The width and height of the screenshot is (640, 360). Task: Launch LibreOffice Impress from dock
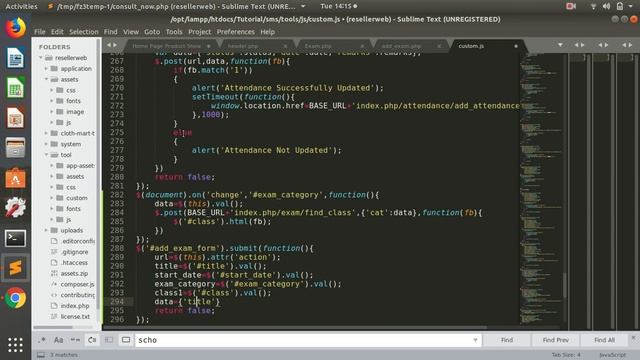click(15, 118)
